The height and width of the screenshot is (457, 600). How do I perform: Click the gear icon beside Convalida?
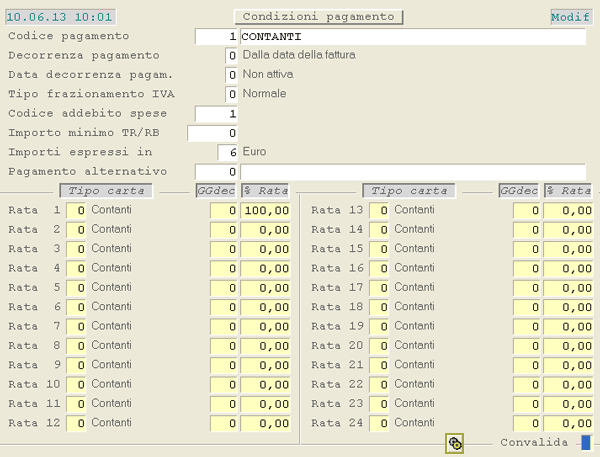[x=455, y=443]
